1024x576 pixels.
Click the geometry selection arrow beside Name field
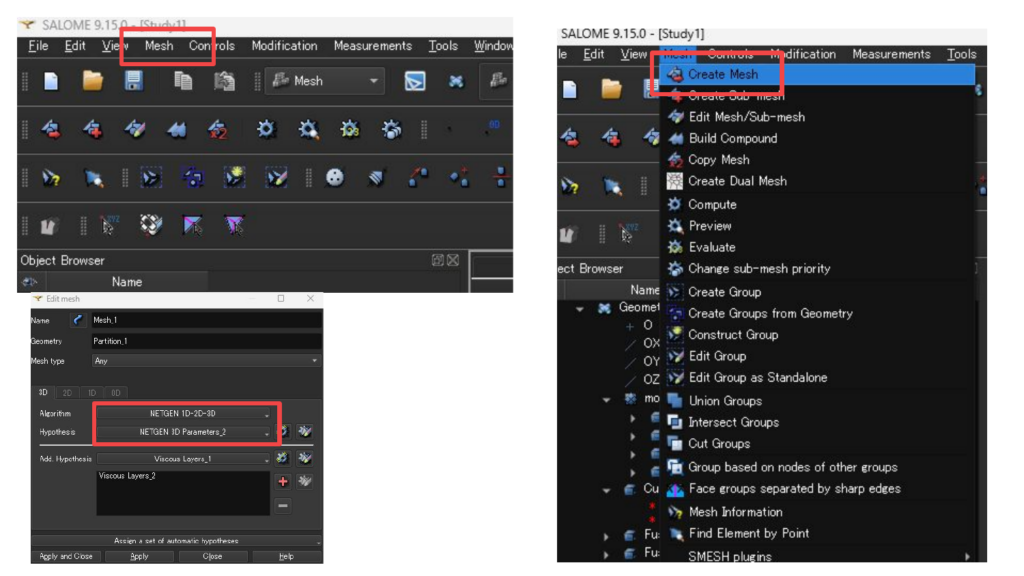point(77,321)
